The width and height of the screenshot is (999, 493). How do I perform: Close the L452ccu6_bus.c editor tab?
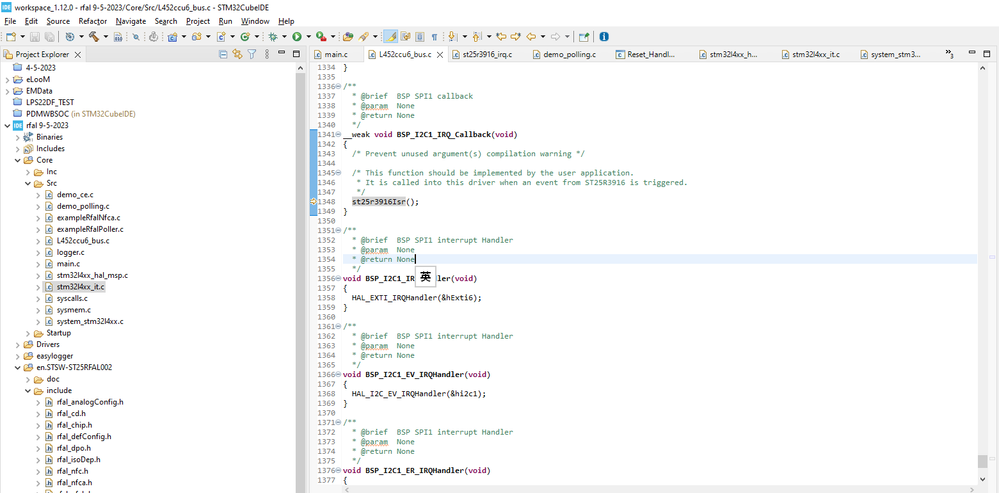point(440,55)
